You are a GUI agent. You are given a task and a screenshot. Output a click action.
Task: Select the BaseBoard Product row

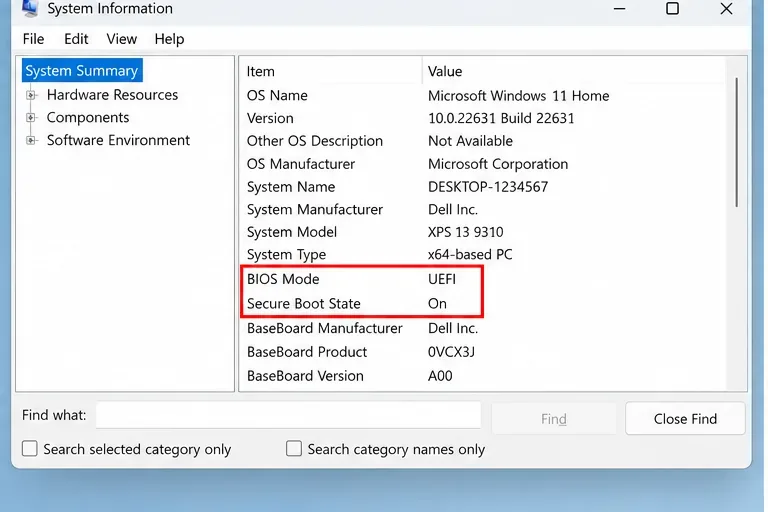(482, 352)
